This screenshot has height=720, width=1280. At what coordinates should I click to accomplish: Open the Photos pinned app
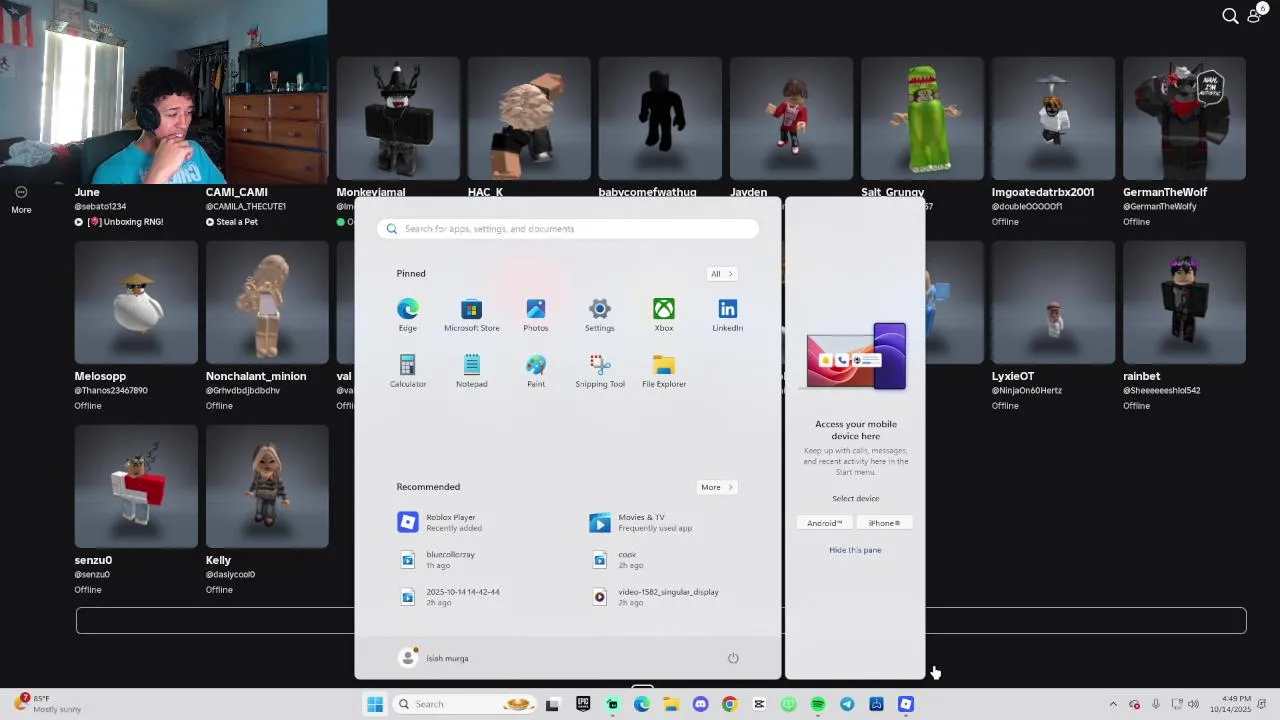[x=535, y=315]
